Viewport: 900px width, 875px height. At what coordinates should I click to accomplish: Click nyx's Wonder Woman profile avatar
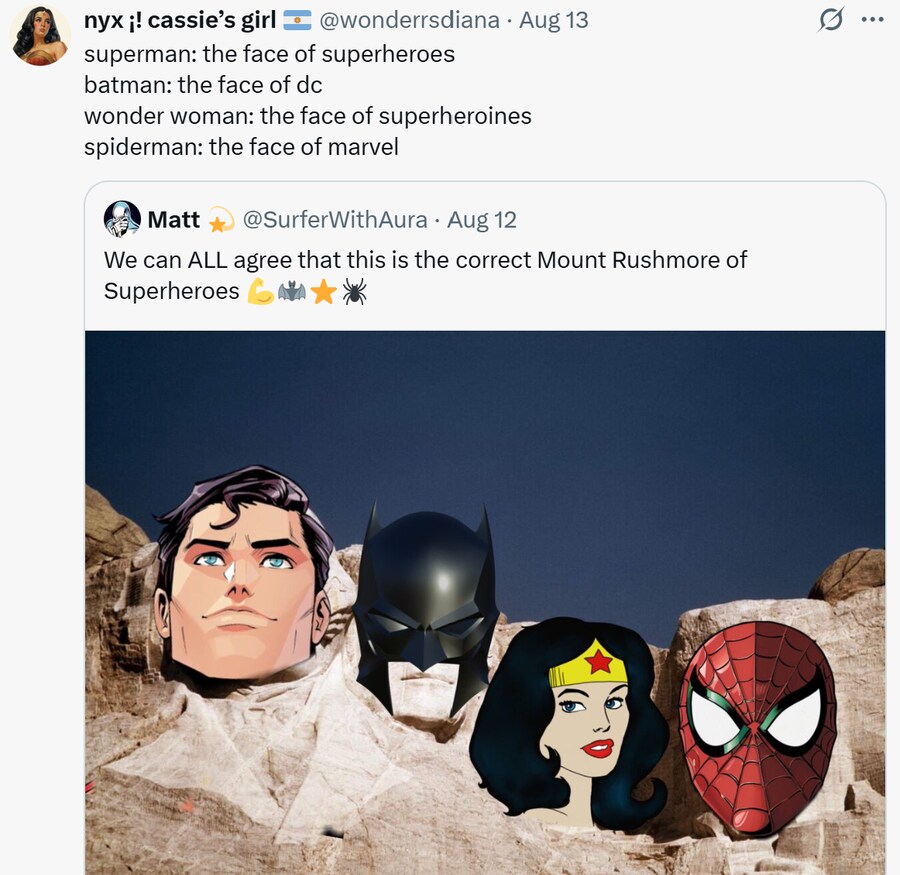pyautogui.click(x=40, y=35)
